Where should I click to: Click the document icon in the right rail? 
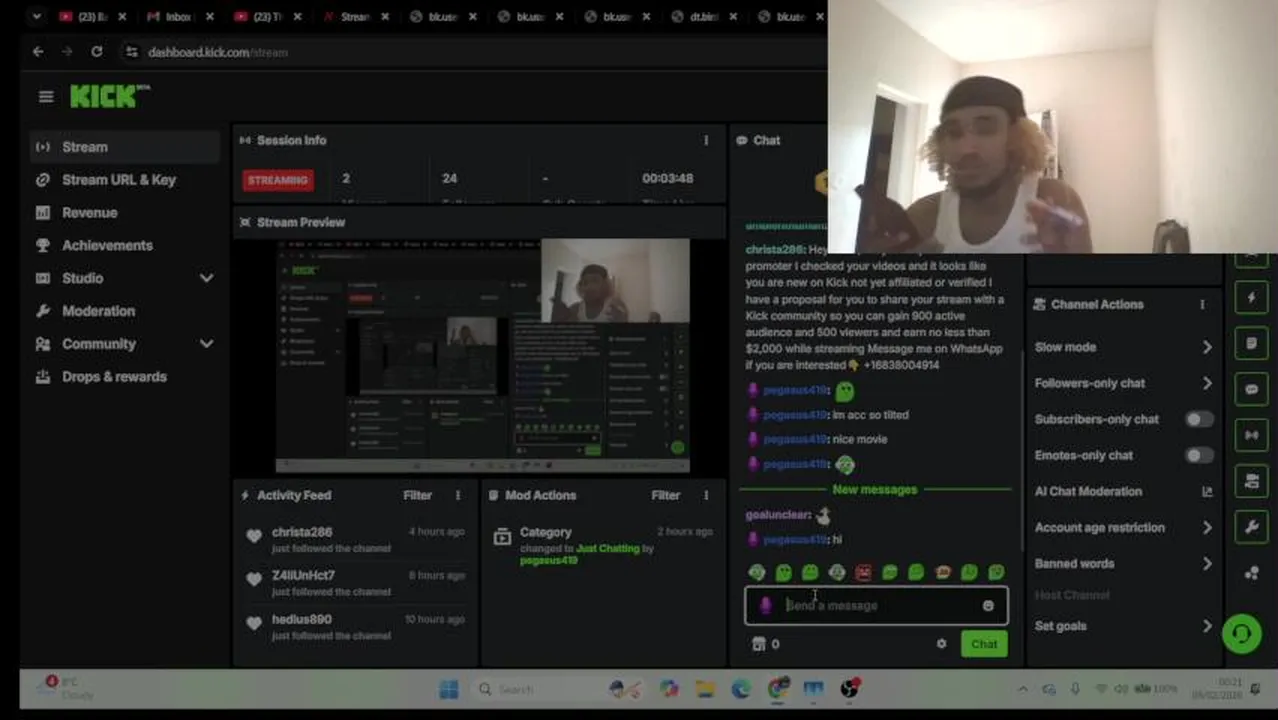(1251, 344)
